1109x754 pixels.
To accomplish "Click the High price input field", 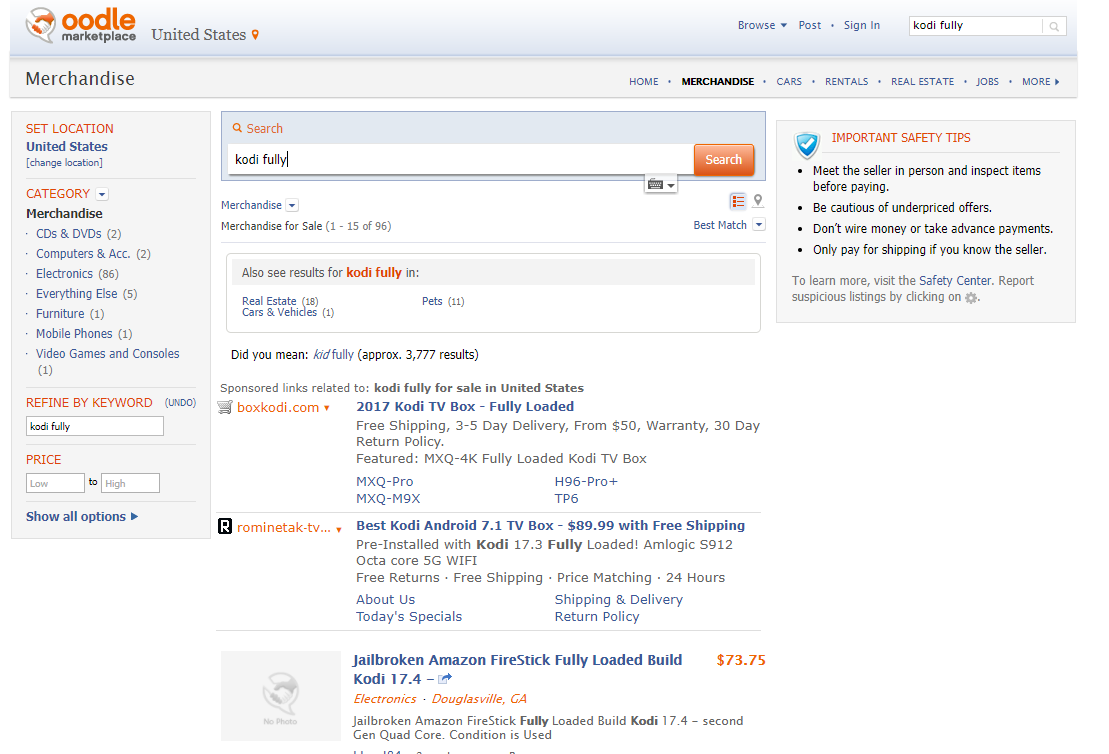I will tap(130, 483).
